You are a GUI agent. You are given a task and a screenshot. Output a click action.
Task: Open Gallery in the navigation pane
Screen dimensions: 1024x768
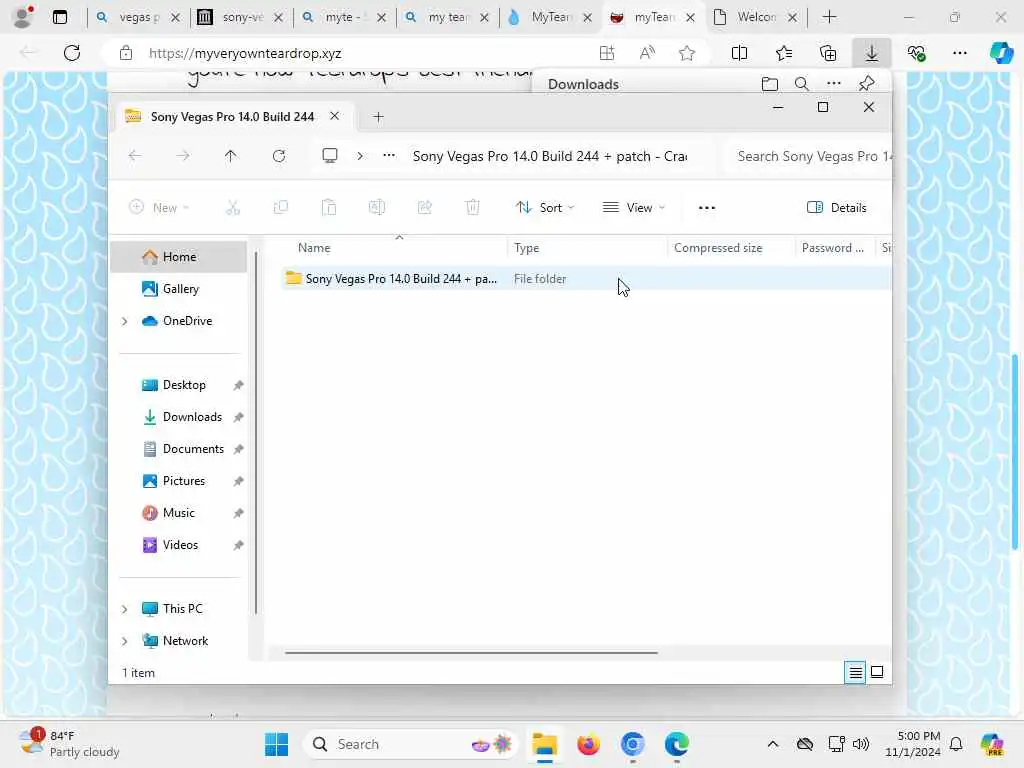tap(178, 289)
